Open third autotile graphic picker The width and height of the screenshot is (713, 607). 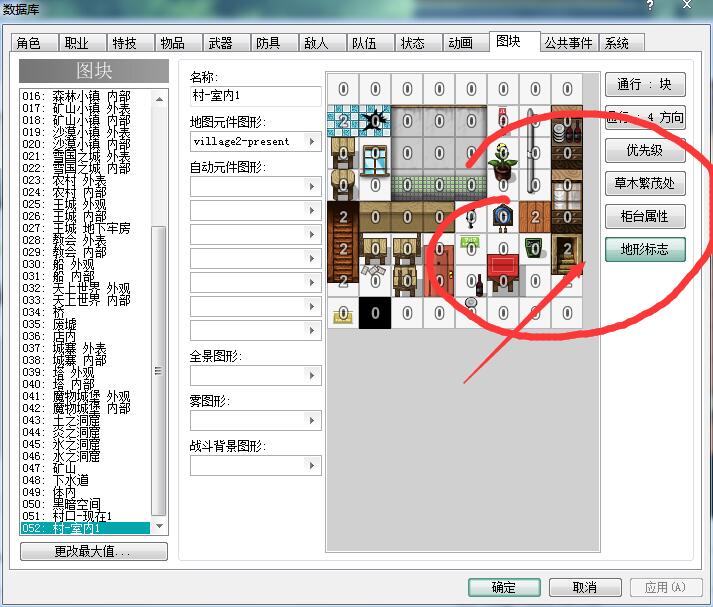pyautogui.click(x=312, y=235)
